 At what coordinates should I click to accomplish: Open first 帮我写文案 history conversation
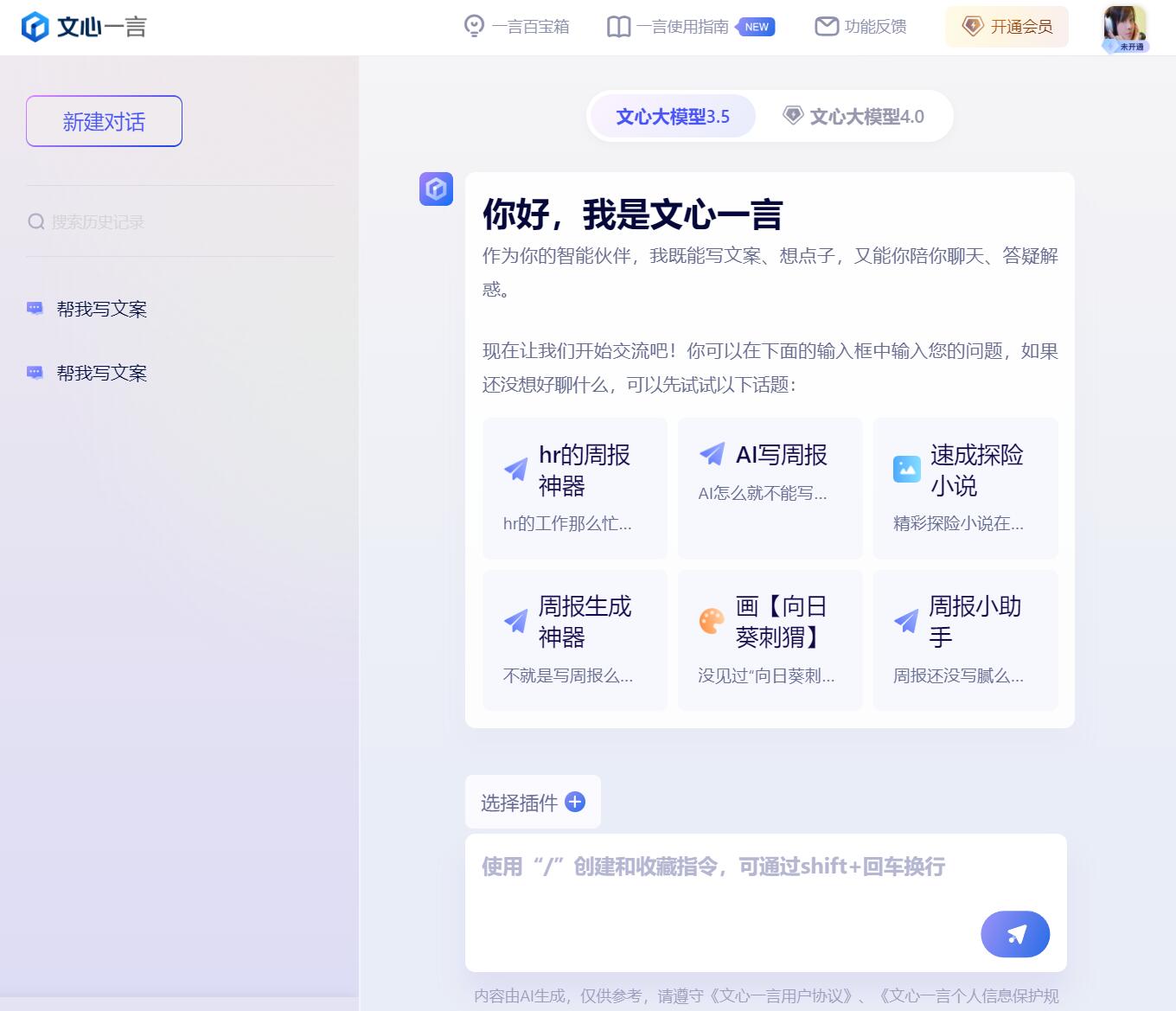click(x=102, y=309)
